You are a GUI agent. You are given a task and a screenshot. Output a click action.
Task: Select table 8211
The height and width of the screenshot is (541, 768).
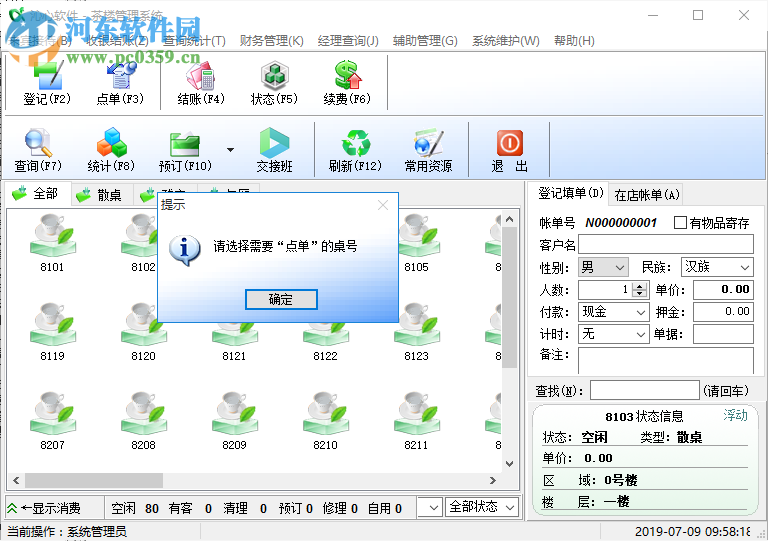[416, 421]
